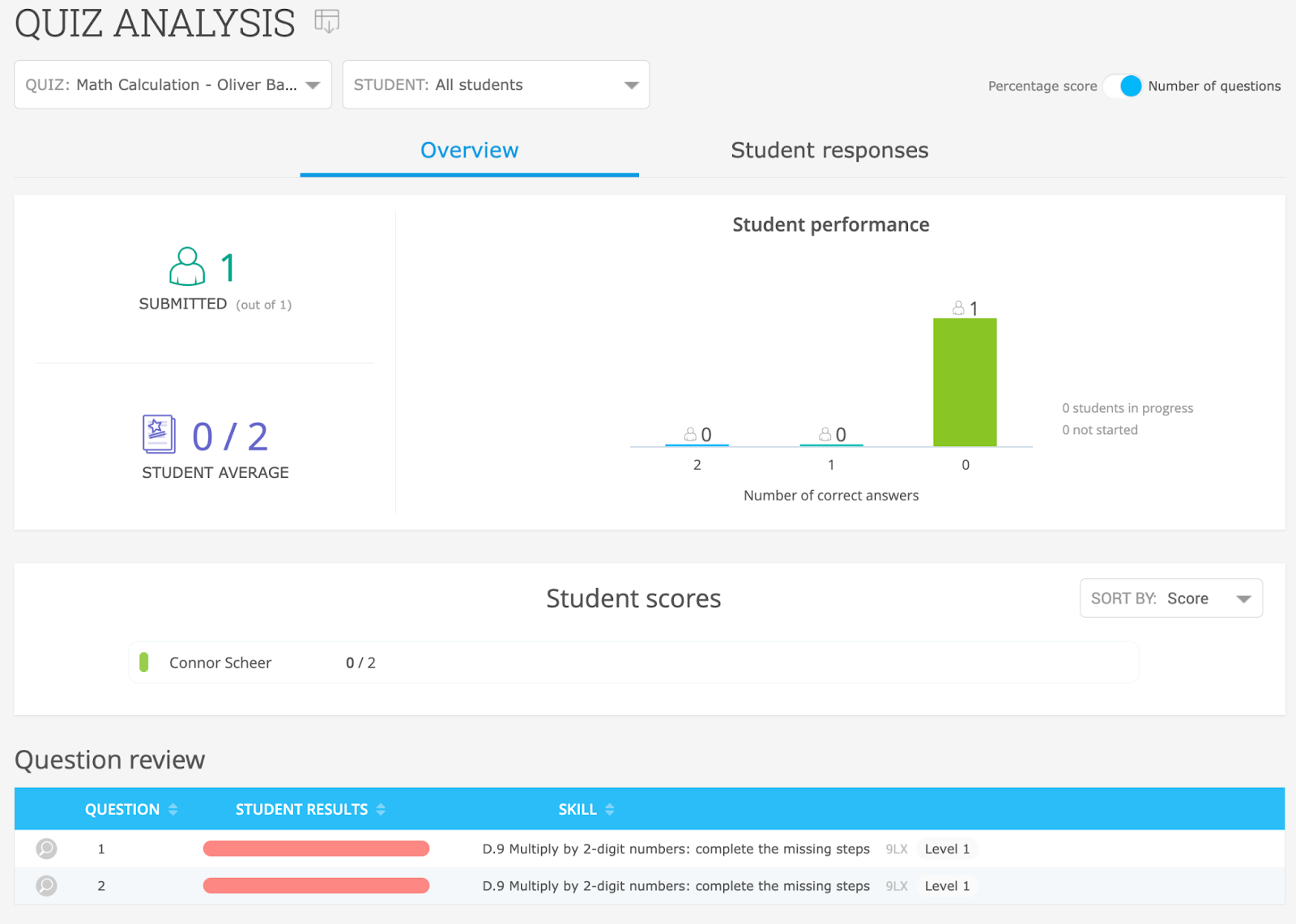Viewport: 1296px width, 924px height.
Task: Click the export icon beside QUIZ ANALYSIS title
Action: point(326,22)
